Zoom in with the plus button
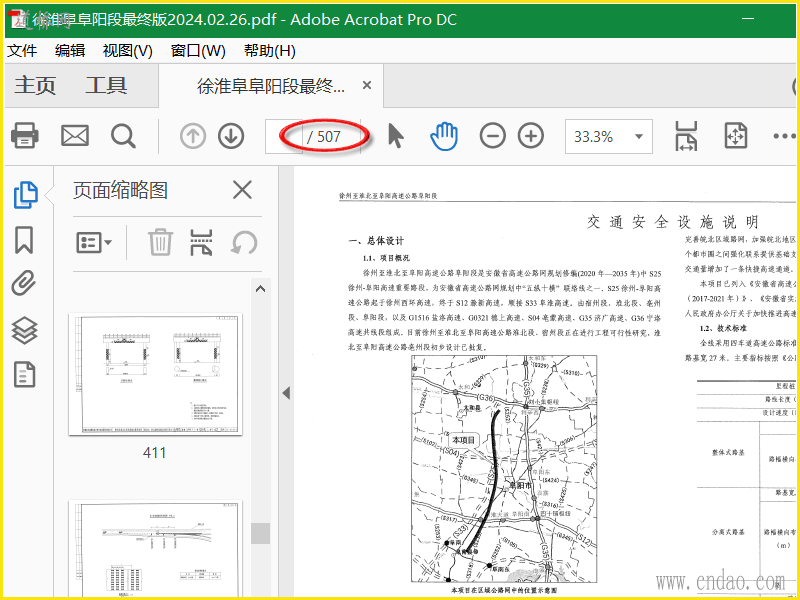The height and width of the screenshot is (600, 800). pyautogui.click(x=531, y=136)
